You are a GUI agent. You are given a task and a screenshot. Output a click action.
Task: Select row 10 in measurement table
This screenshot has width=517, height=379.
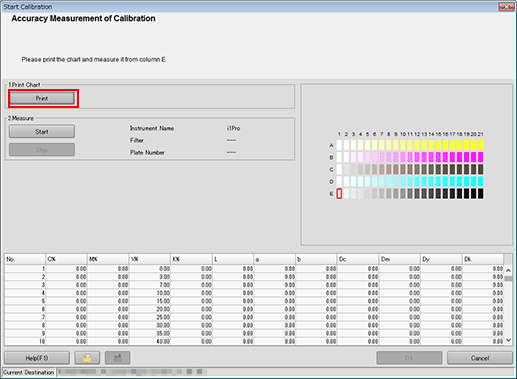pyautogui.click(x=254, y=341)
